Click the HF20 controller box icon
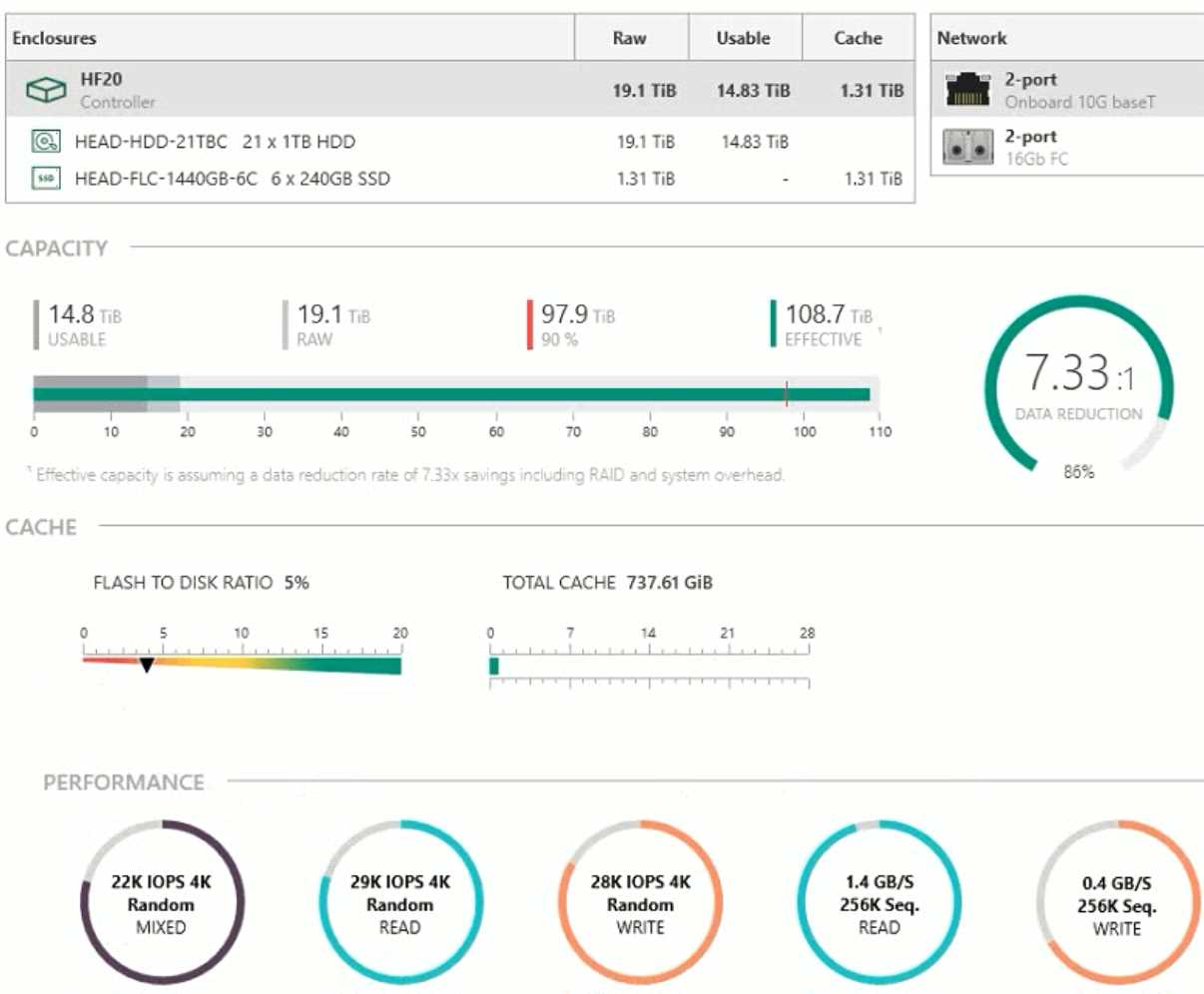Viewport: 1204px width, 994px height. pyautogui.click(x=46, y=90)
